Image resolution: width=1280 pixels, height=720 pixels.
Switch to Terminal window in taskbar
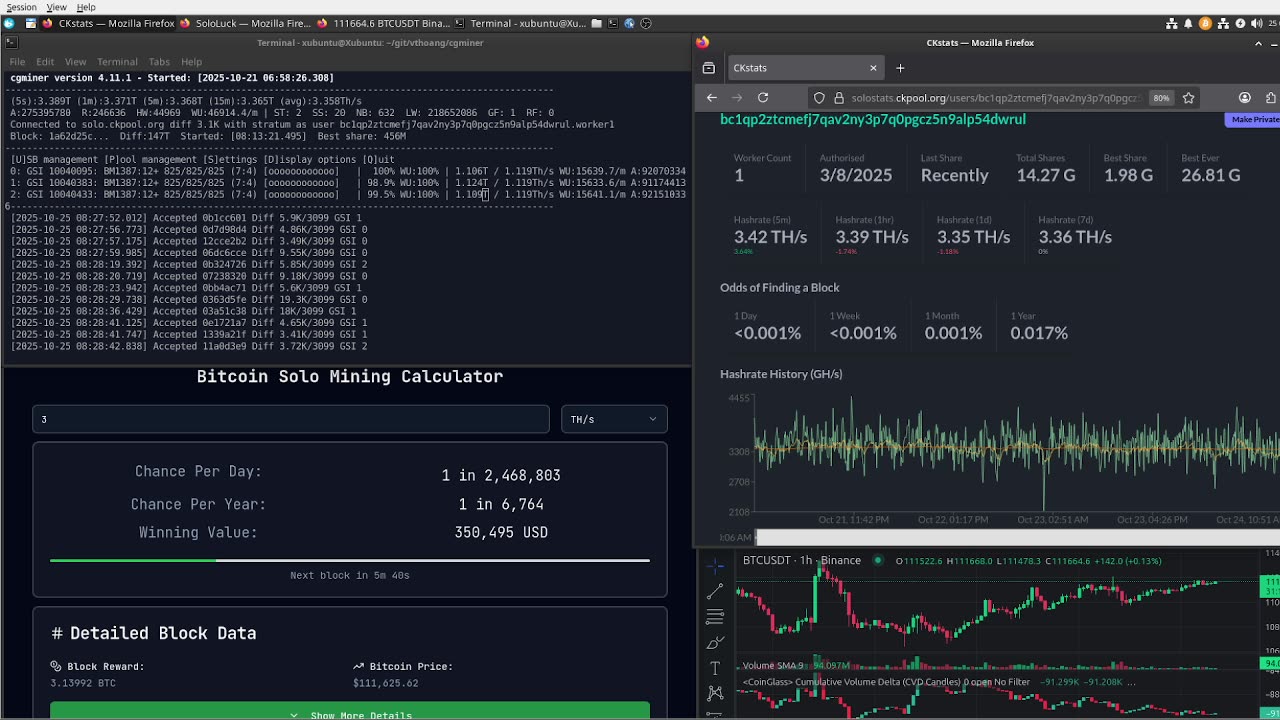pos(520,23)
